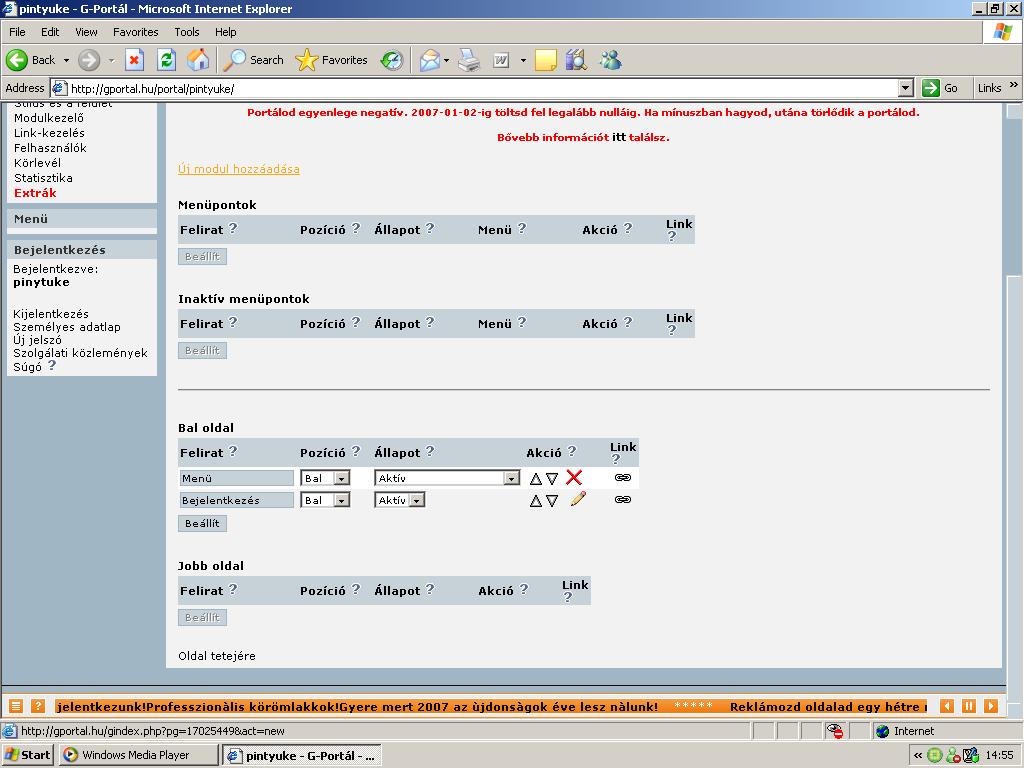Delete the Menü module with red X
This screenshot has width=1024, height=768.
click(574, 478)
